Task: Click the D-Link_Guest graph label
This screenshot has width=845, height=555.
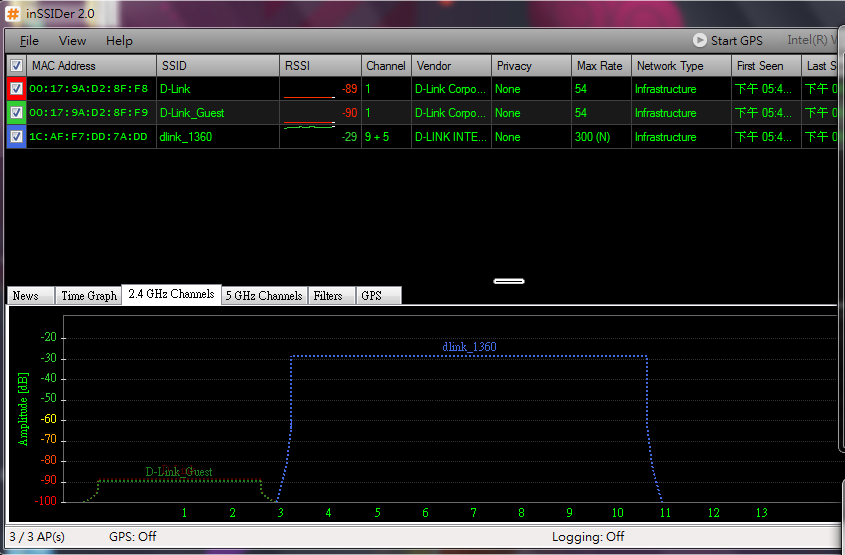Action: click(179, 471)
